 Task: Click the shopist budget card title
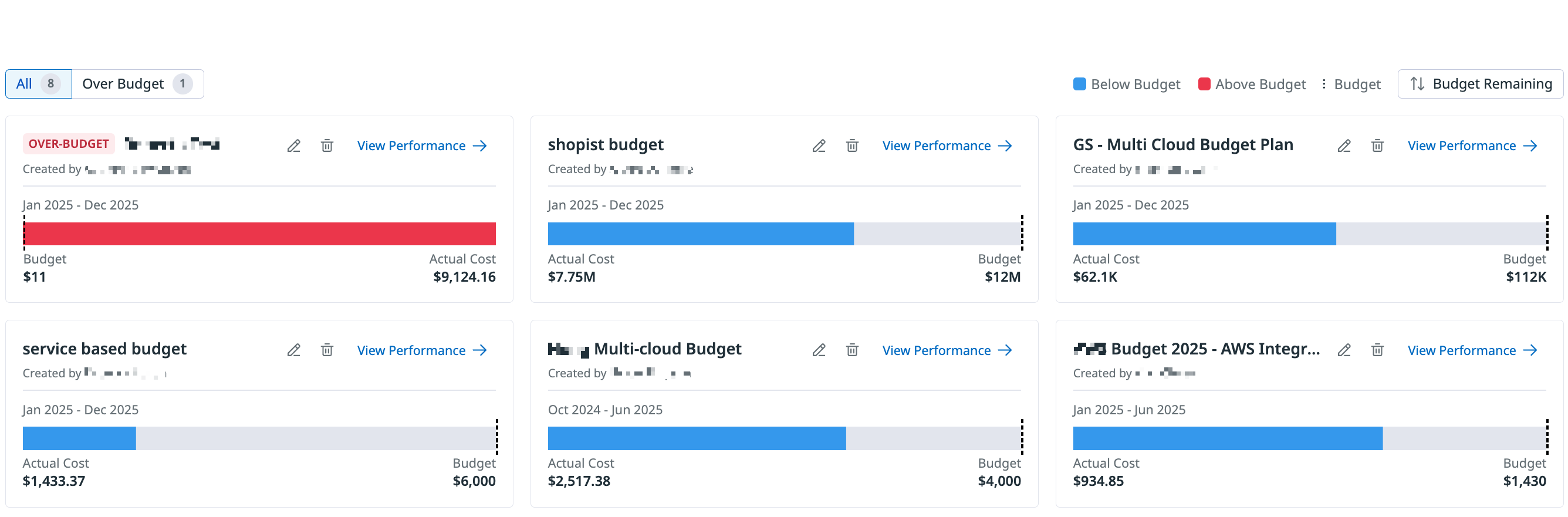(x=605, y=145)
